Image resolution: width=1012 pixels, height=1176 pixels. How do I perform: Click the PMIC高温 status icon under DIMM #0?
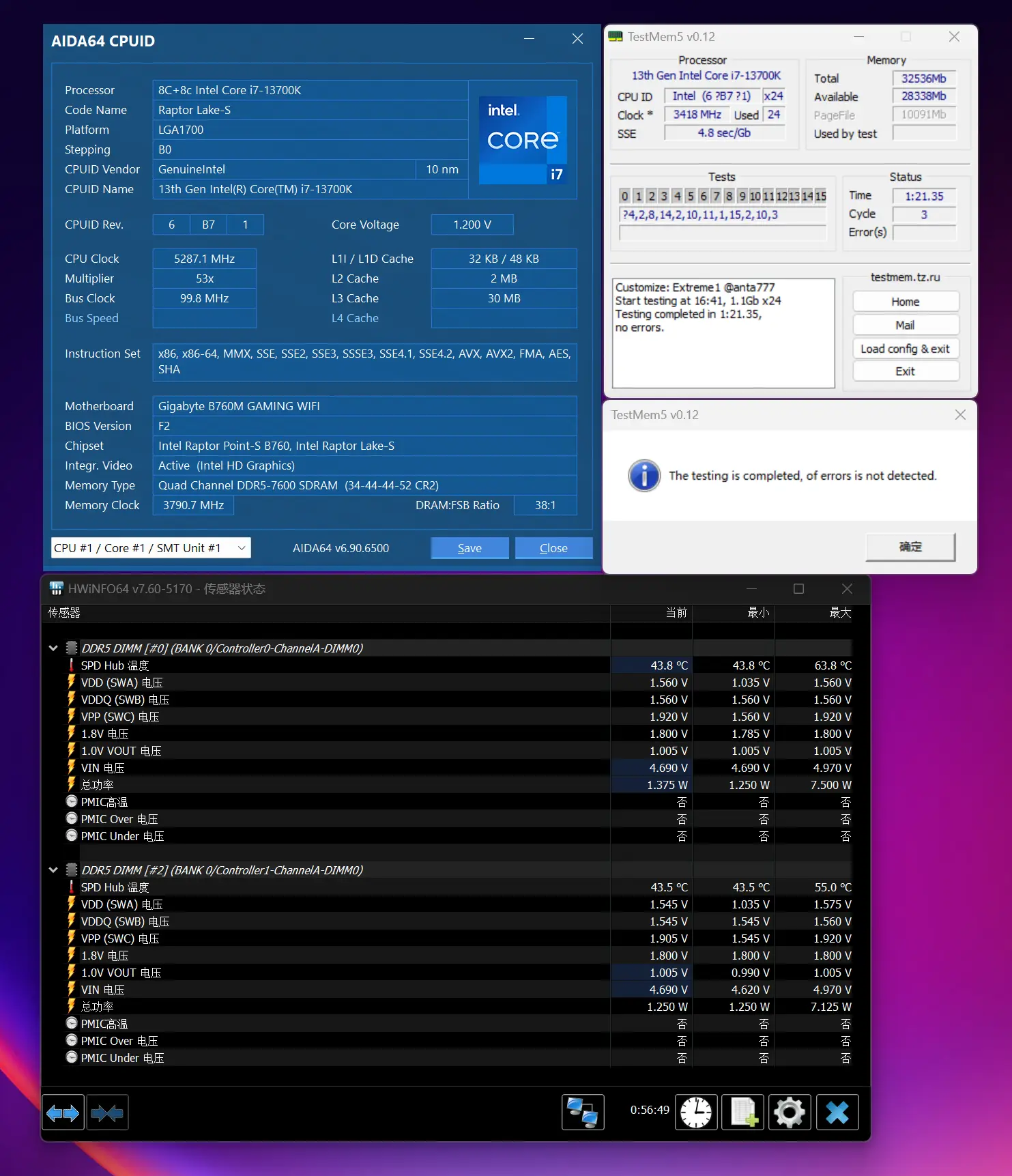pyautogui.click(x=72, y=801)
